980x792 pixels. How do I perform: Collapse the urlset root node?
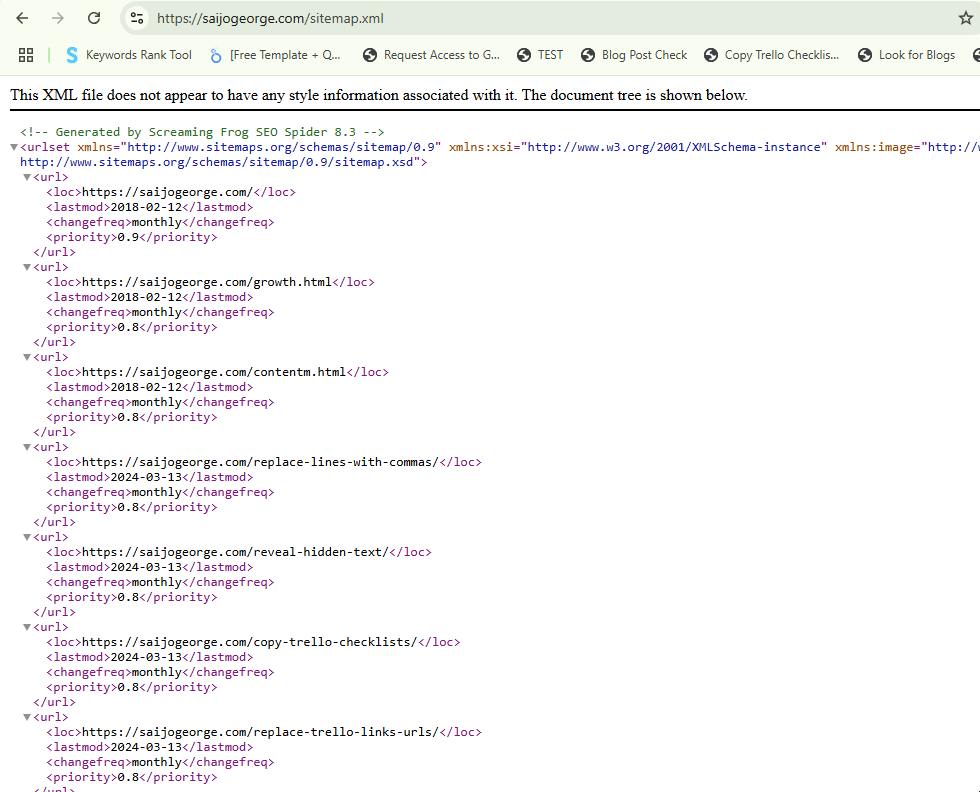tap(14, 148)
